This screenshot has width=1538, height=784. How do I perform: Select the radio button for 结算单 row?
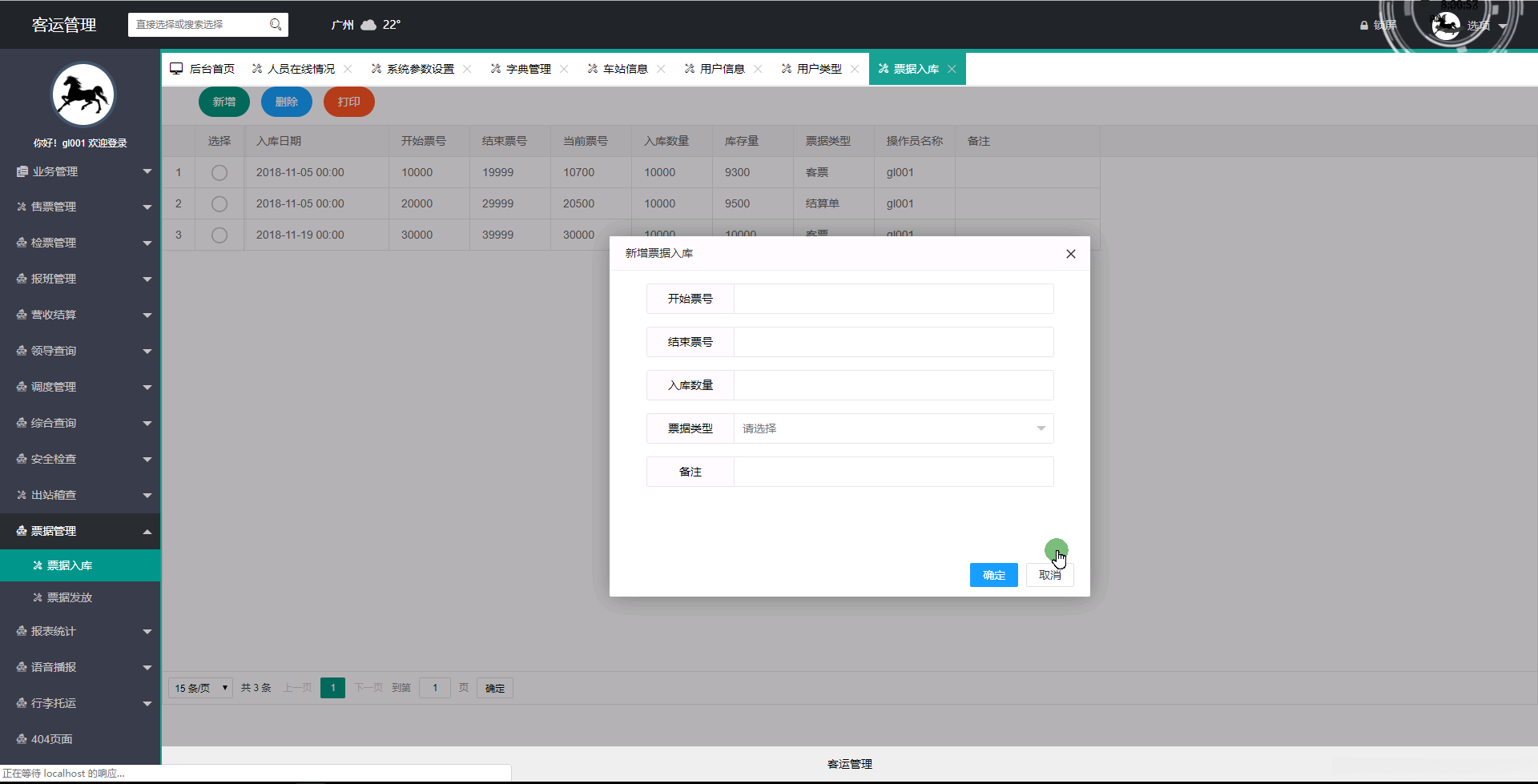[219, 203]
